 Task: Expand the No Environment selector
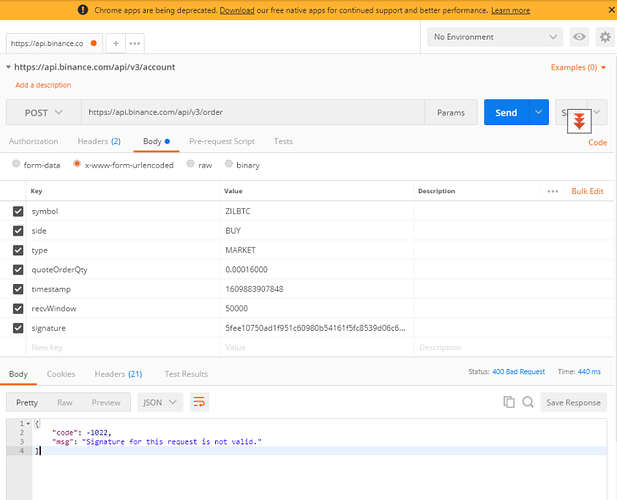(495, 37)
